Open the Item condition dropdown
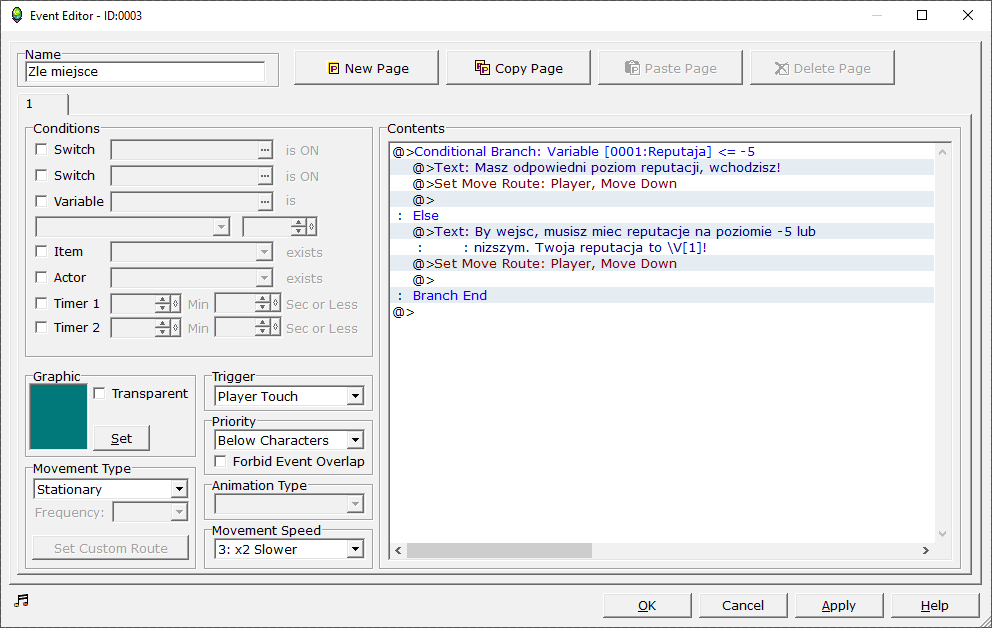Viewport: 992px width, 628px height. (x=192, y=252)
